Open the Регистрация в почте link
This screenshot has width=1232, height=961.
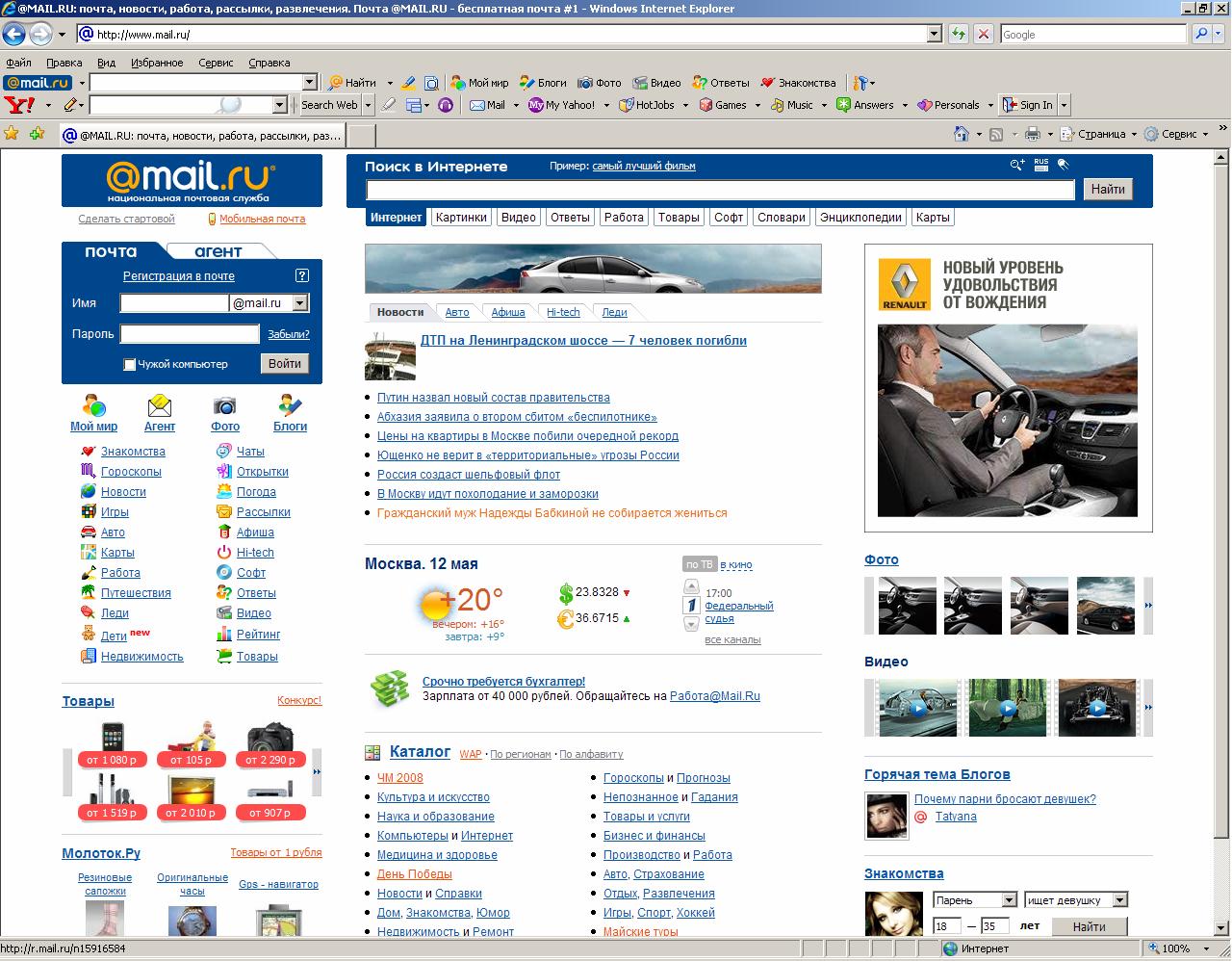(179, 275)
